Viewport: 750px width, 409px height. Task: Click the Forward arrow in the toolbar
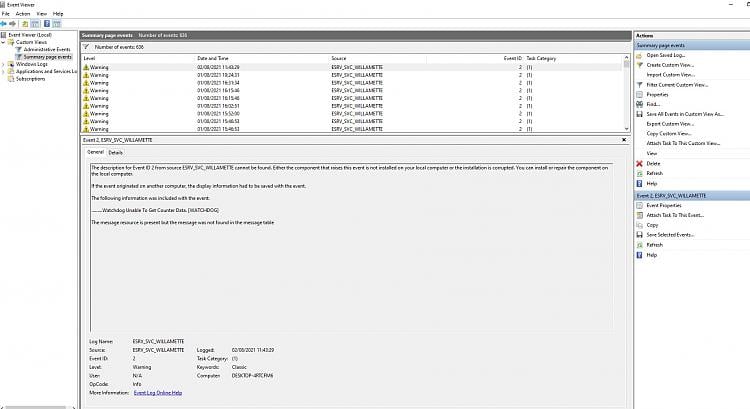12,23
